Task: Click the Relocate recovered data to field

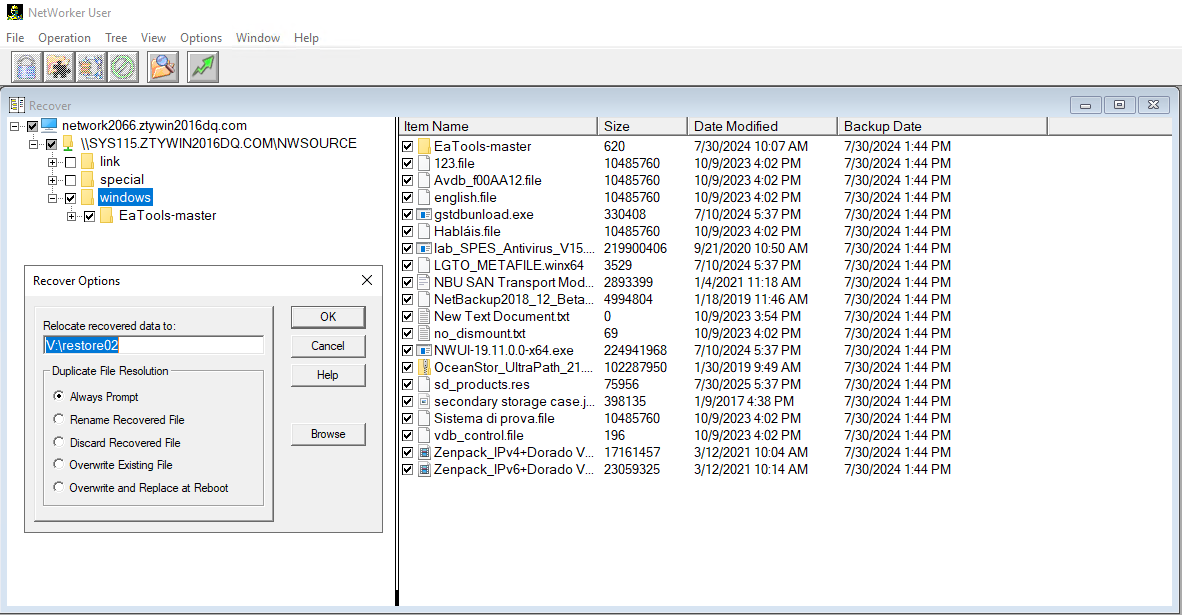Action: click(154, 345)
